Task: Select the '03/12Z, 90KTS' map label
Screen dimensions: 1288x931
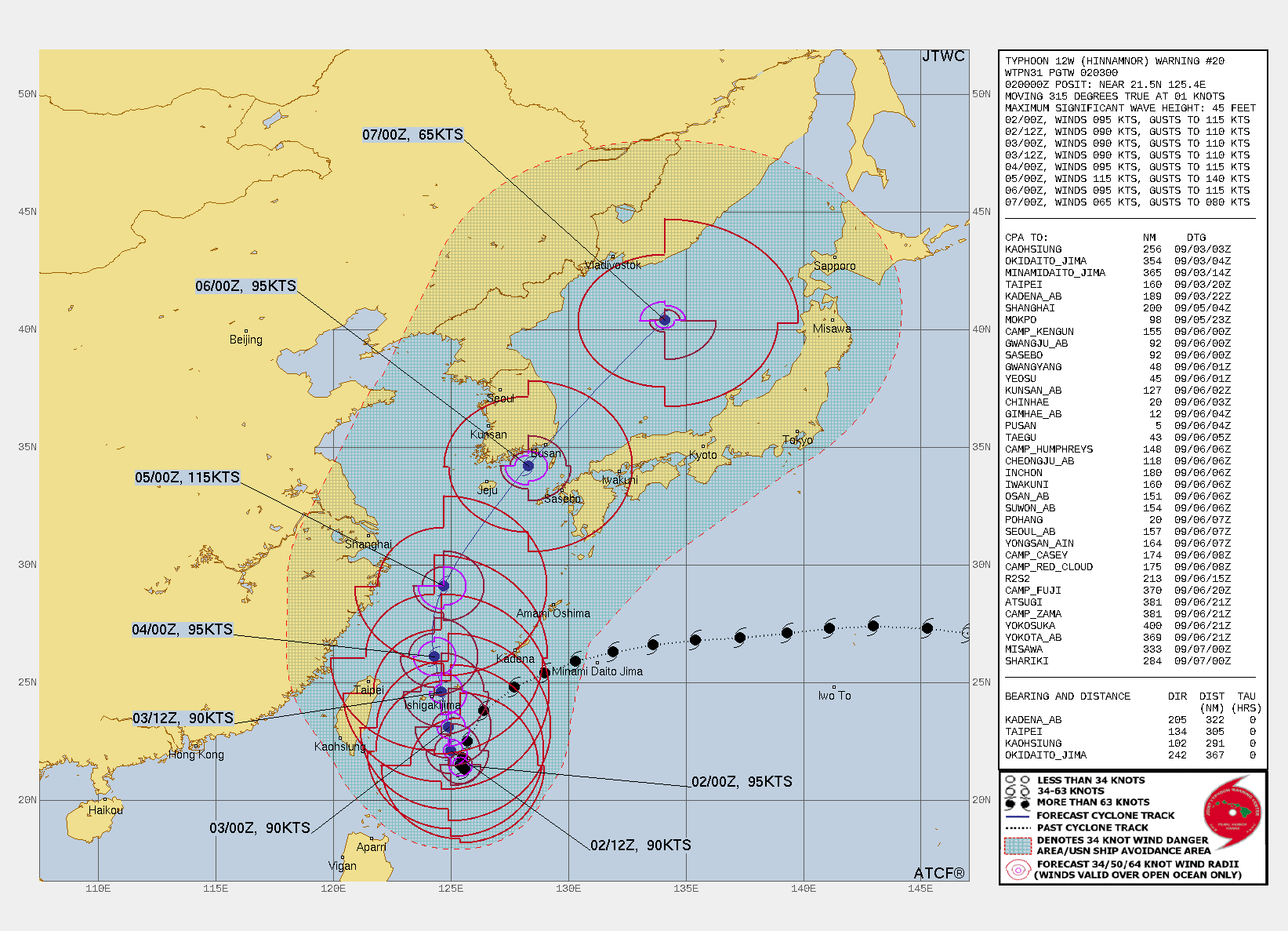Action: 183,718
